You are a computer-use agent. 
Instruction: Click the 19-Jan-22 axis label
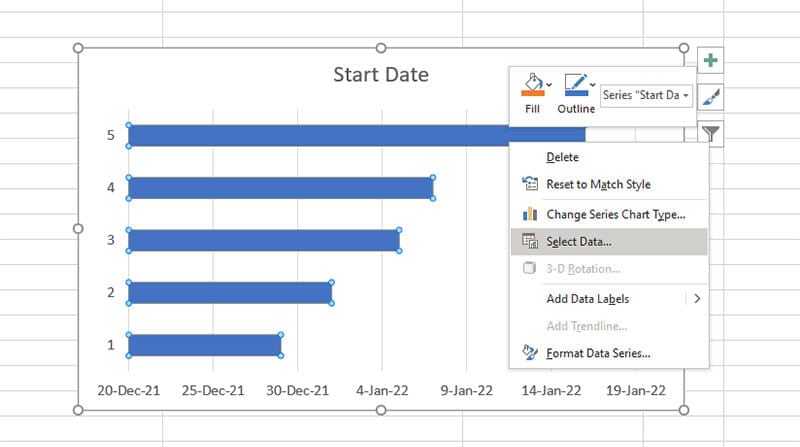[636, 391]
